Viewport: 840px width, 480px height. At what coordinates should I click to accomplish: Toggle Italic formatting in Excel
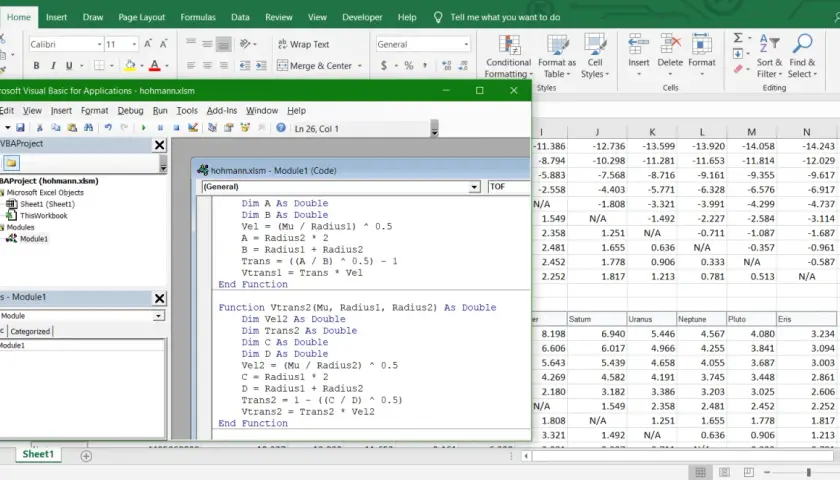(x=52, y=65)
